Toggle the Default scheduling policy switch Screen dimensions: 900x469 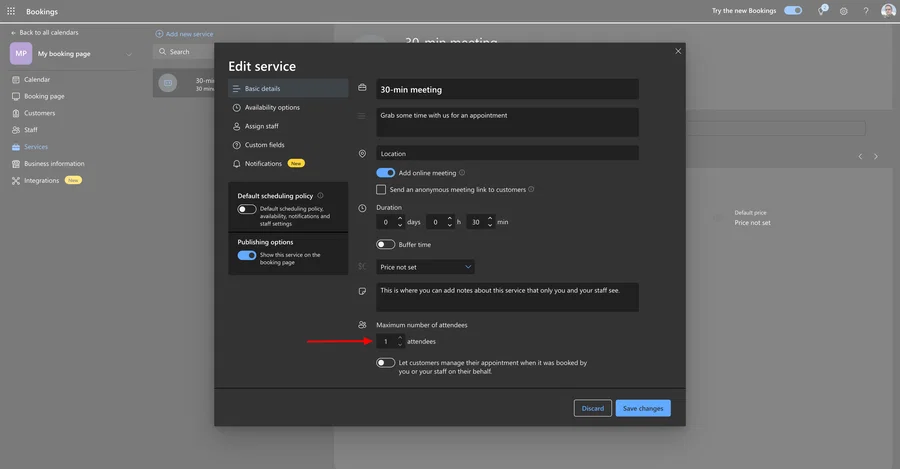click(247, 209)
